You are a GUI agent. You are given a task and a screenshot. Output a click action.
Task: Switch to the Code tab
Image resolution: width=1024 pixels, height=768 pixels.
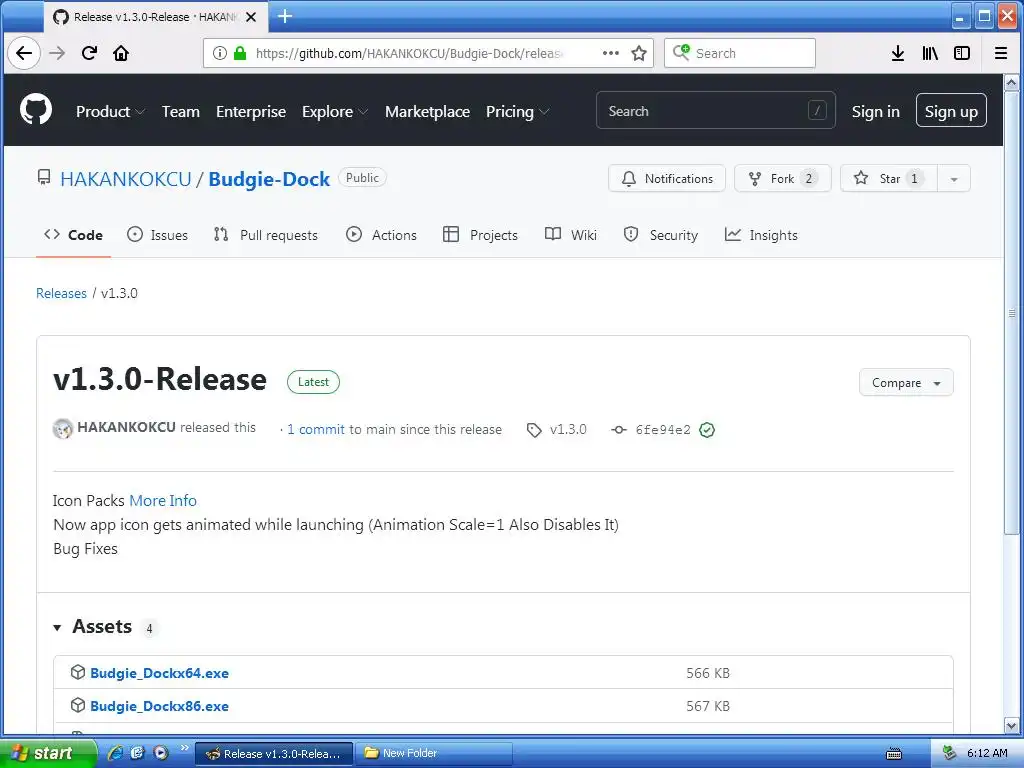pyautogui.click(x=73, y=235)
